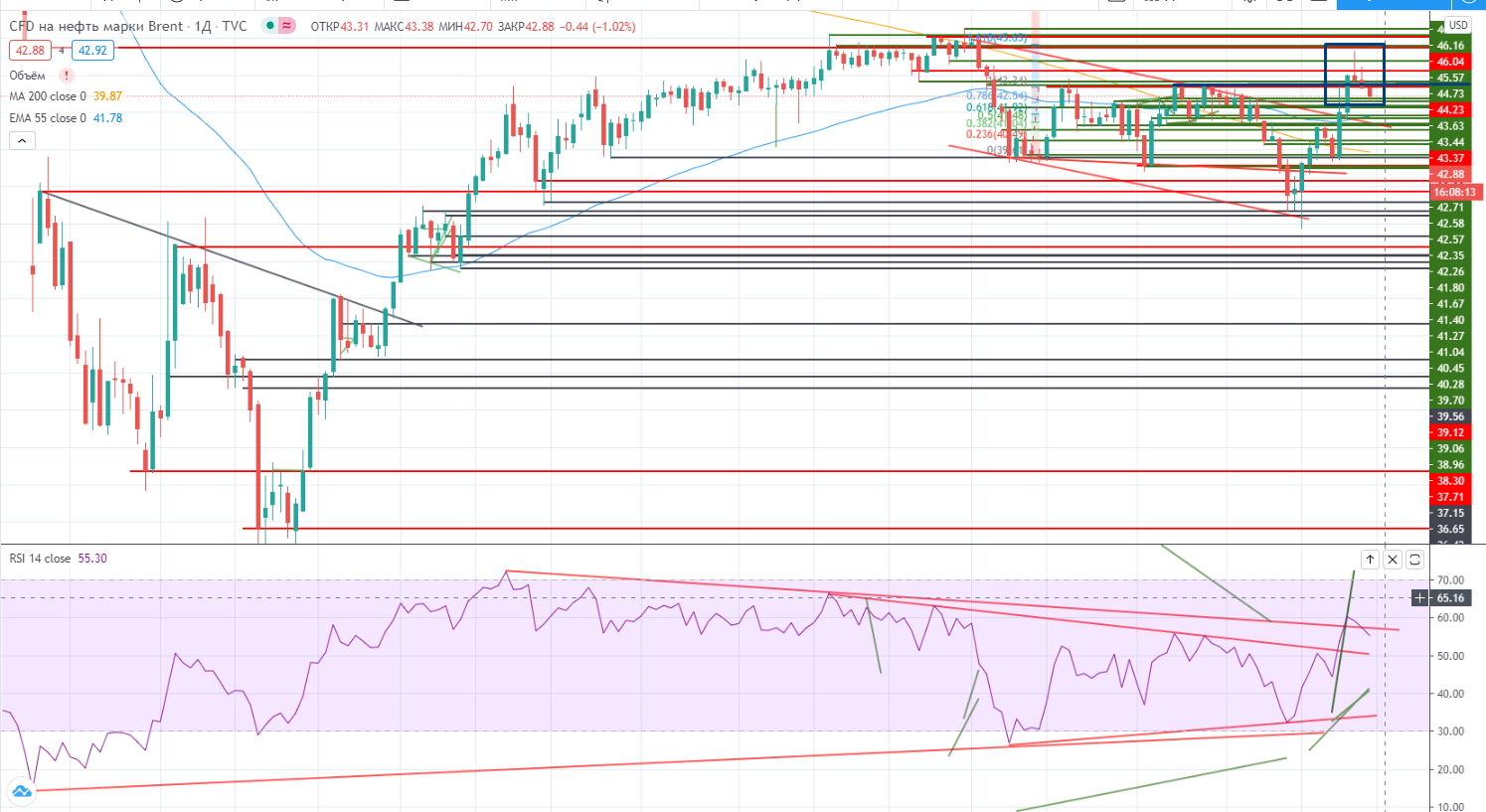Click the 37.15 label on price scale
Image resolution: width=1486 pixels, height=812 pixels.
tap(1450, 513)
